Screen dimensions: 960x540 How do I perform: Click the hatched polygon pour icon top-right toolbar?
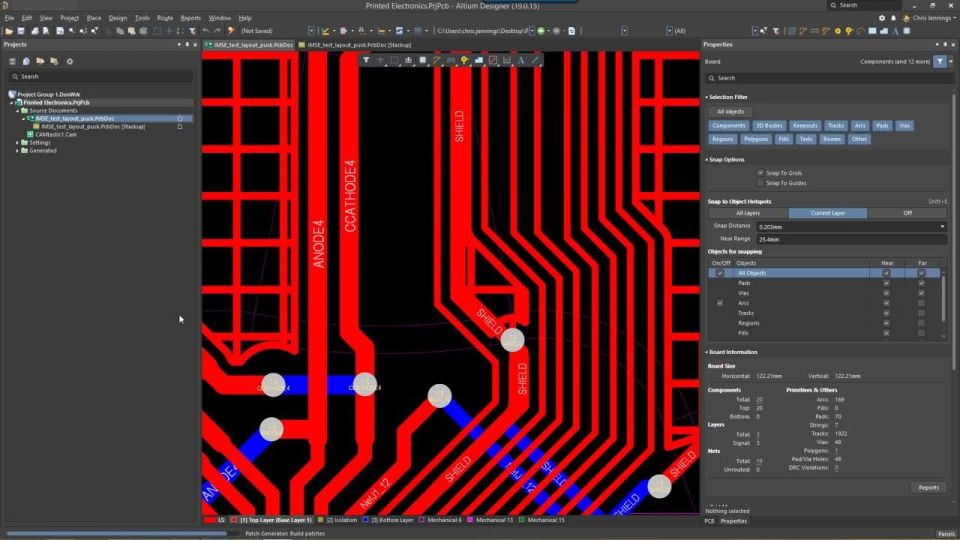pyautogui.click(x=792, y=31)
